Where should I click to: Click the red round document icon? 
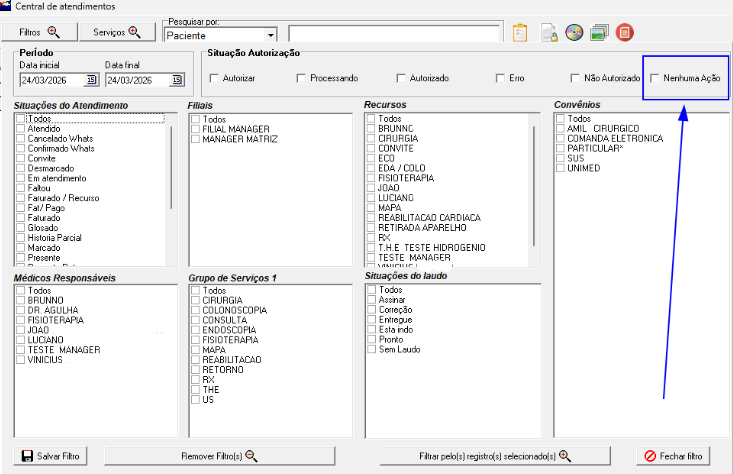pyautogui.click(x=625, y=32)
